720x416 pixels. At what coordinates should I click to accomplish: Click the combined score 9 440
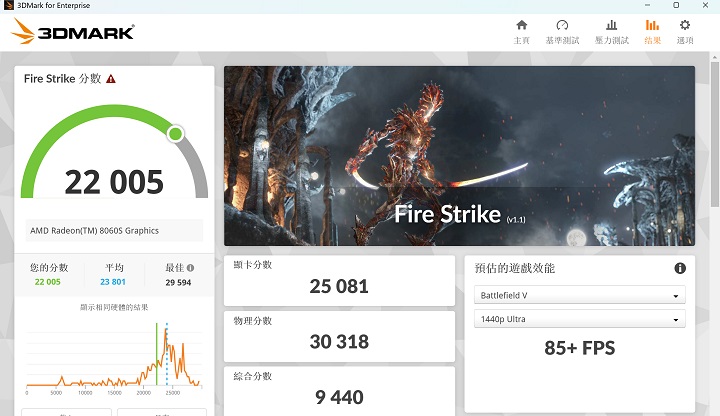339,397
